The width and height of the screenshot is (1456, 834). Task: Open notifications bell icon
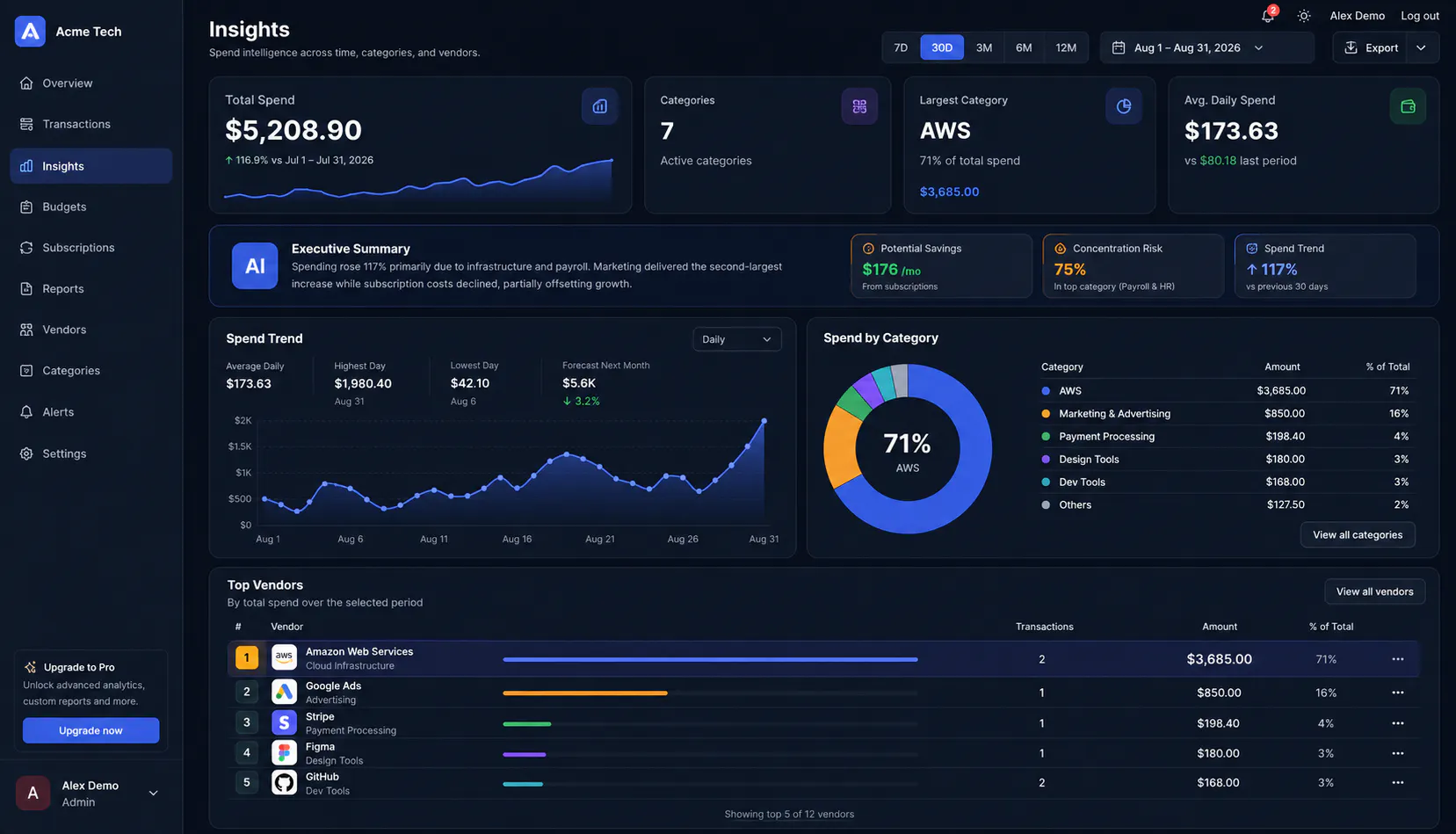1267,16
